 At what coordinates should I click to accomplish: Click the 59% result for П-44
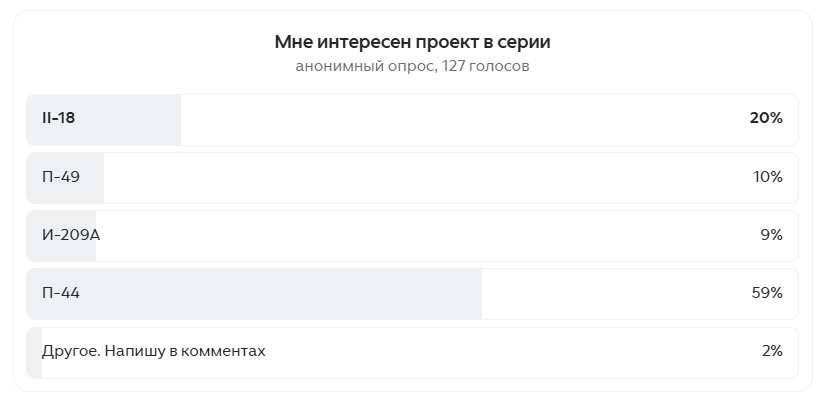[x=766, y=293]
